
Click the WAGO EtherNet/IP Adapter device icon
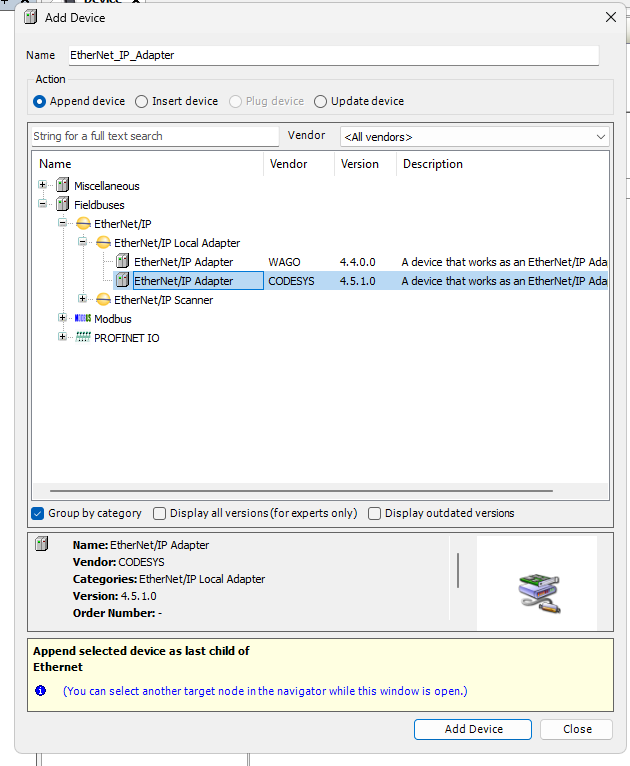pyautogui.click(x=123, y=261)
